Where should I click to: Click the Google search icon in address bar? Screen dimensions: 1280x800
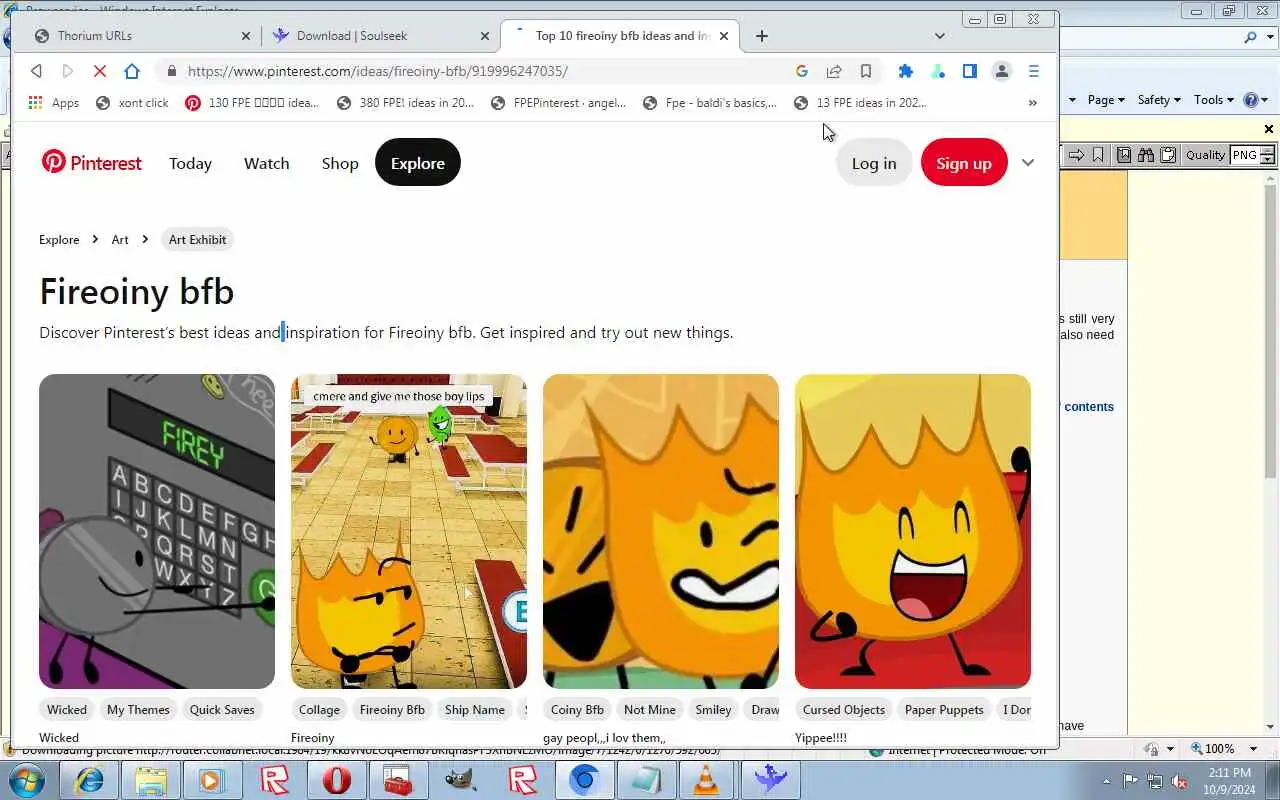pyautogui.click(x=802, y=71)
